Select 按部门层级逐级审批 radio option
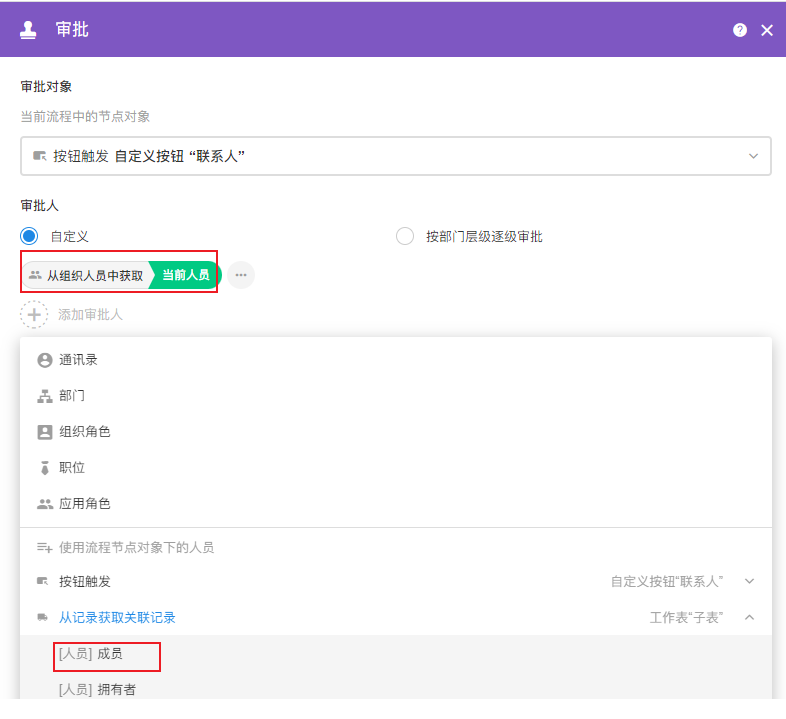The width and height of the screenshot is (786, 719). tap(405, 237)
